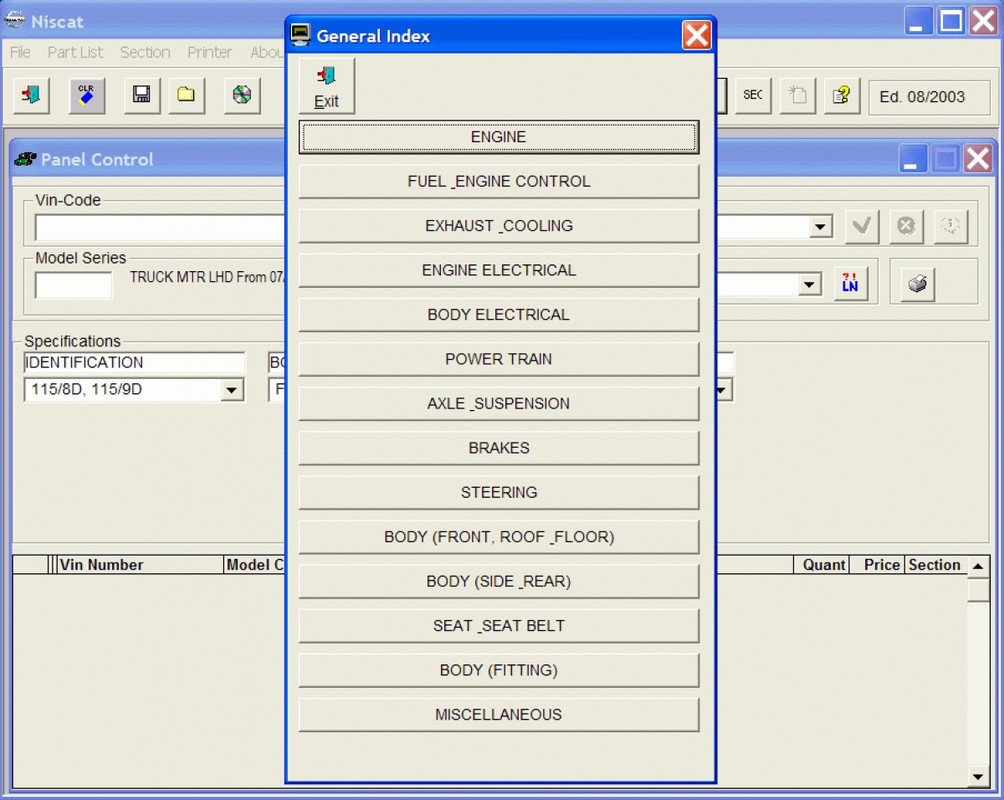
Task: Click the IDENTIFICATION specification field
Action: (x=134, y=363)
